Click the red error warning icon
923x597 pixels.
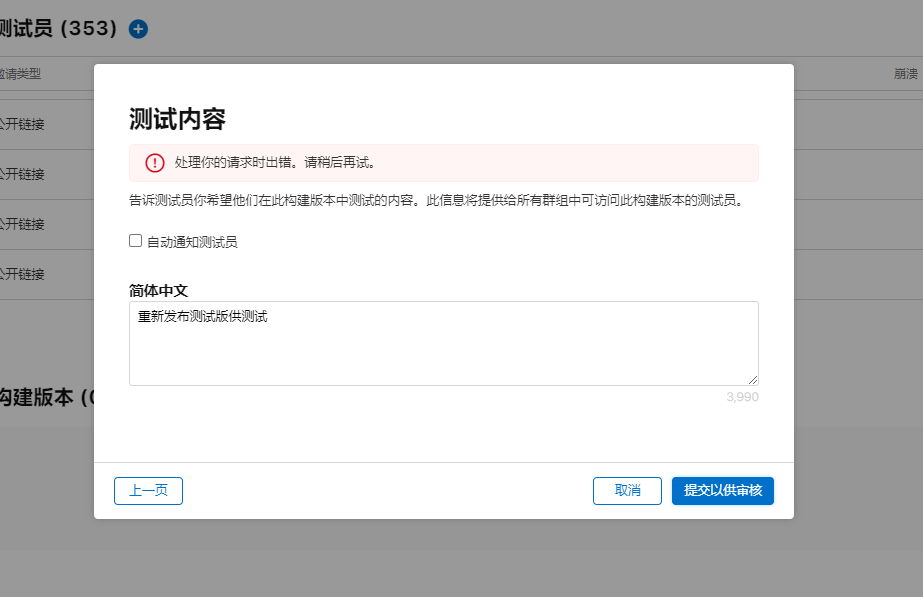coord(154,163)
